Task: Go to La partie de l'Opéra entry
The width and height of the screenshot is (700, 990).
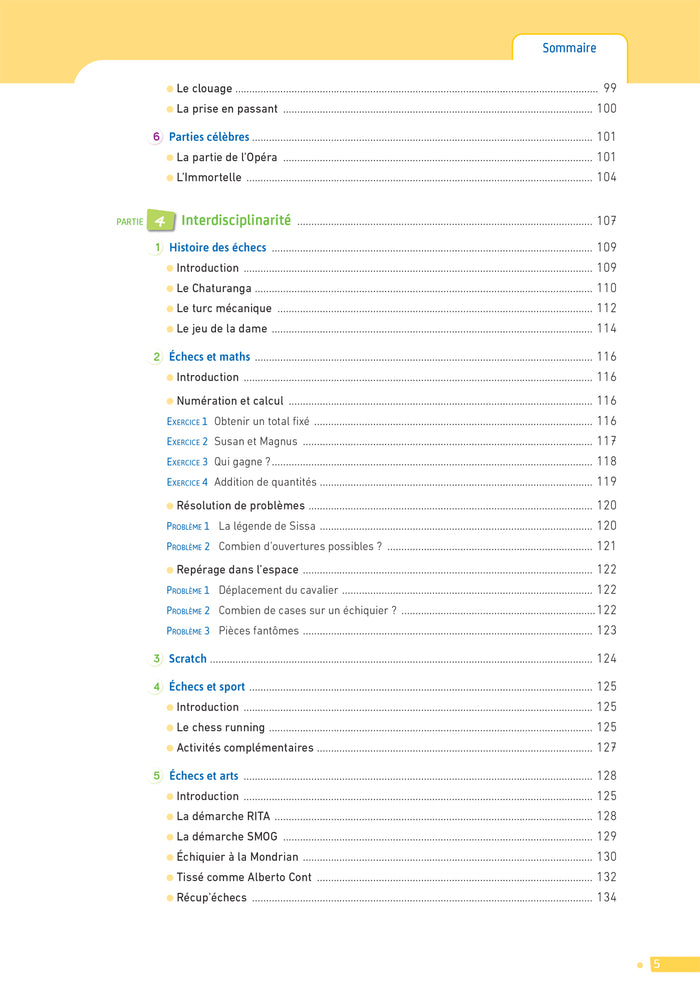Action: (x=227, y=157)
